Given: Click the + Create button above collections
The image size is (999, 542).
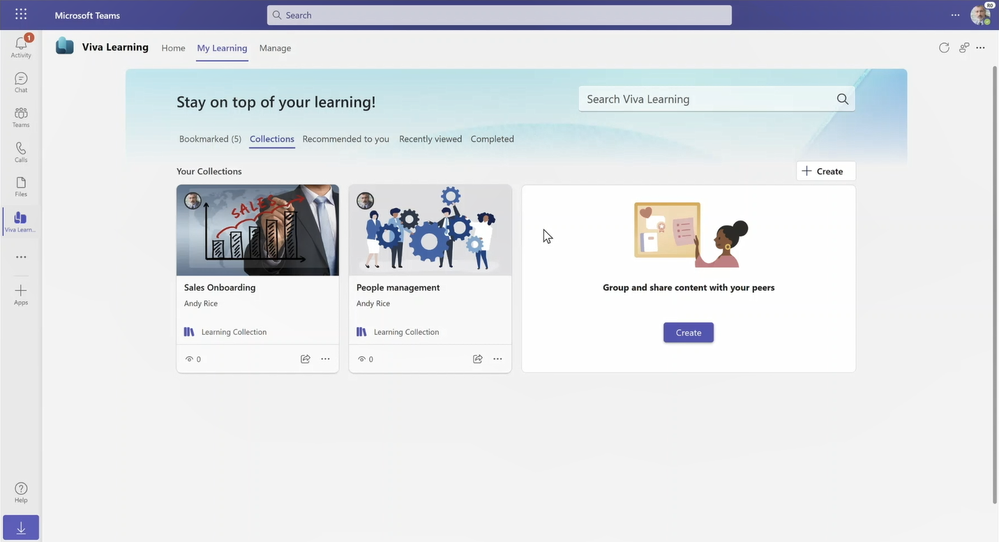Looking at the screenshot, I should 826,171.
